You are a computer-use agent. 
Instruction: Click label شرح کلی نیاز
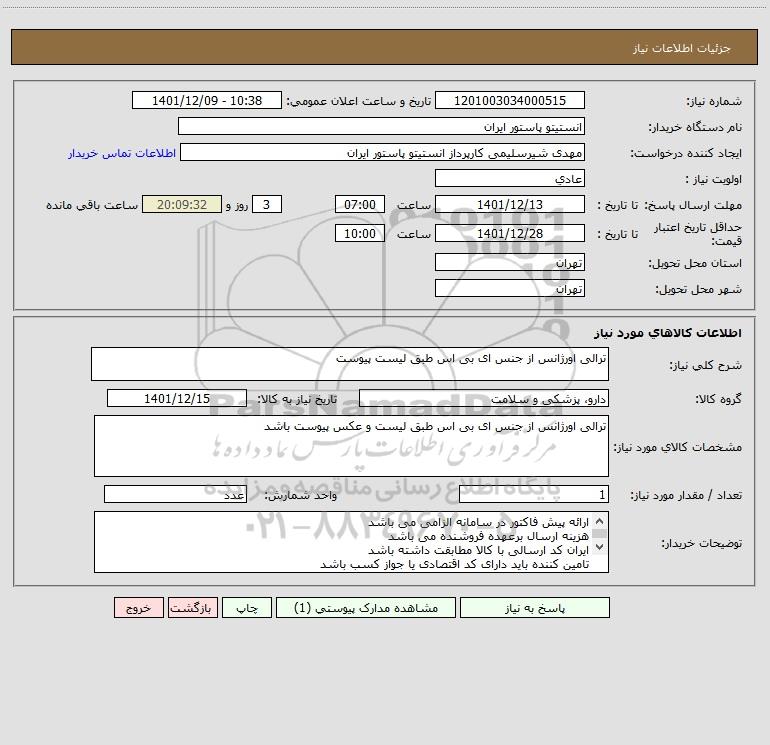706,365
